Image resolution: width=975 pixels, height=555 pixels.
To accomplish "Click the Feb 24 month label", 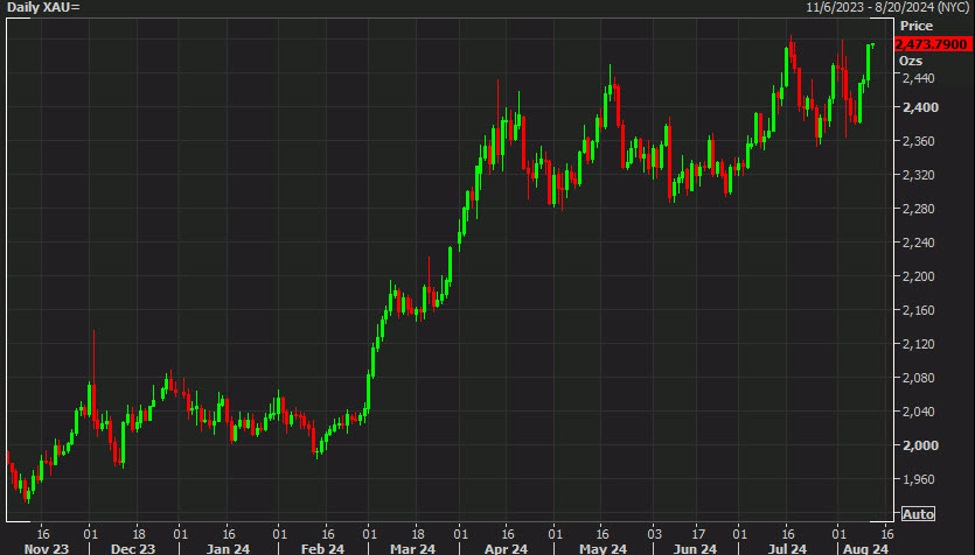I will [x=322, y=549].
